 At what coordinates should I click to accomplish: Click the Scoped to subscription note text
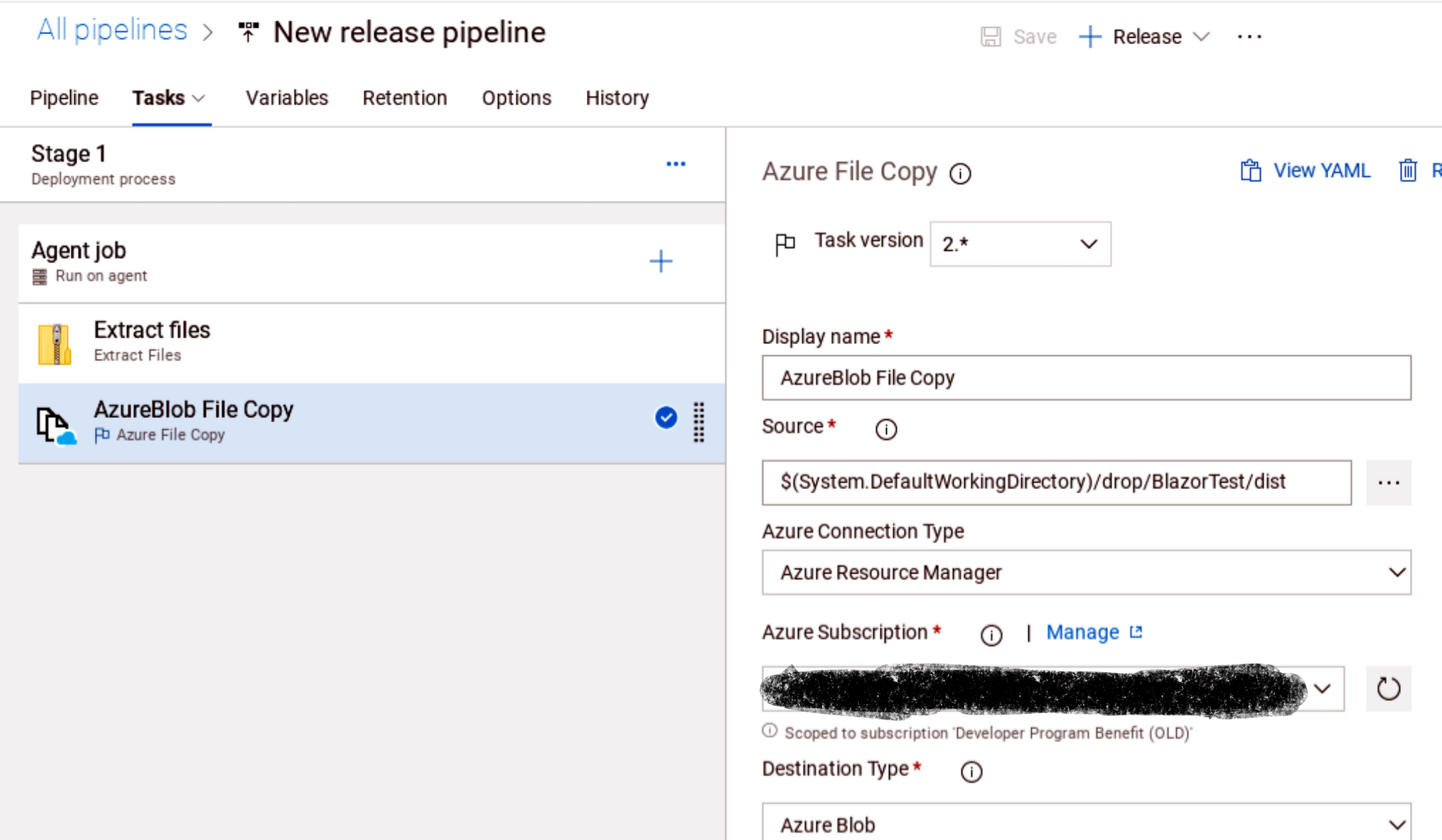pos(988,733)
